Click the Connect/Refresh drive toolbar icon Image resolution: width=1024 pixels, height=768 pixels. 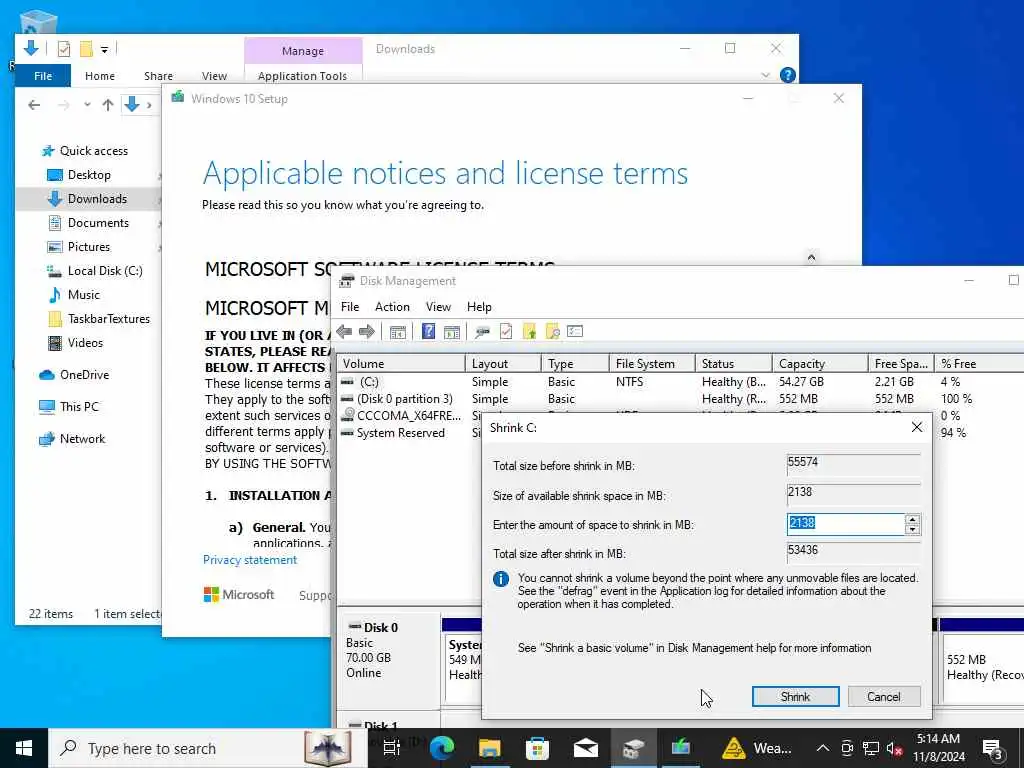pos(483,332)
